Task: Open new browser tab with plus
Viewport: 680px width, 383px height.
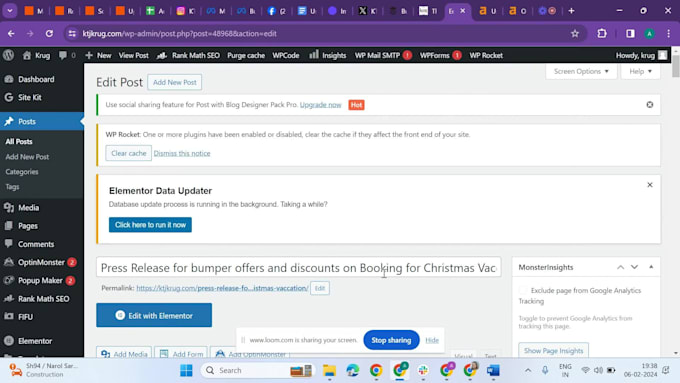Action: pyautogui.click(x=571, y=11)
